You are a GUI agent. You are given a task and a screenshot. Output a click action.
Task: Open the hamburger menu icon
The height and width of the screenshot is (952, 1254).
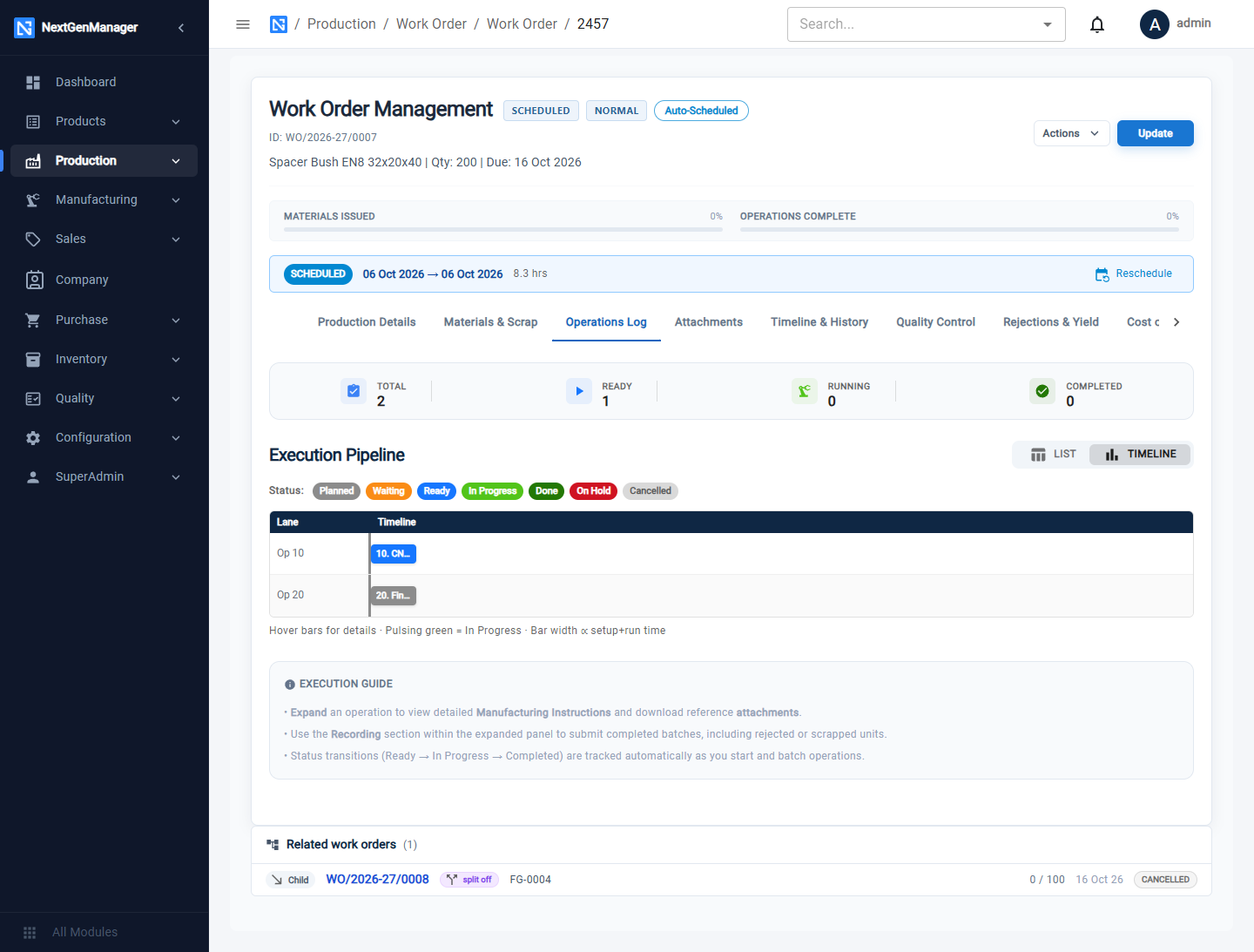243,24
